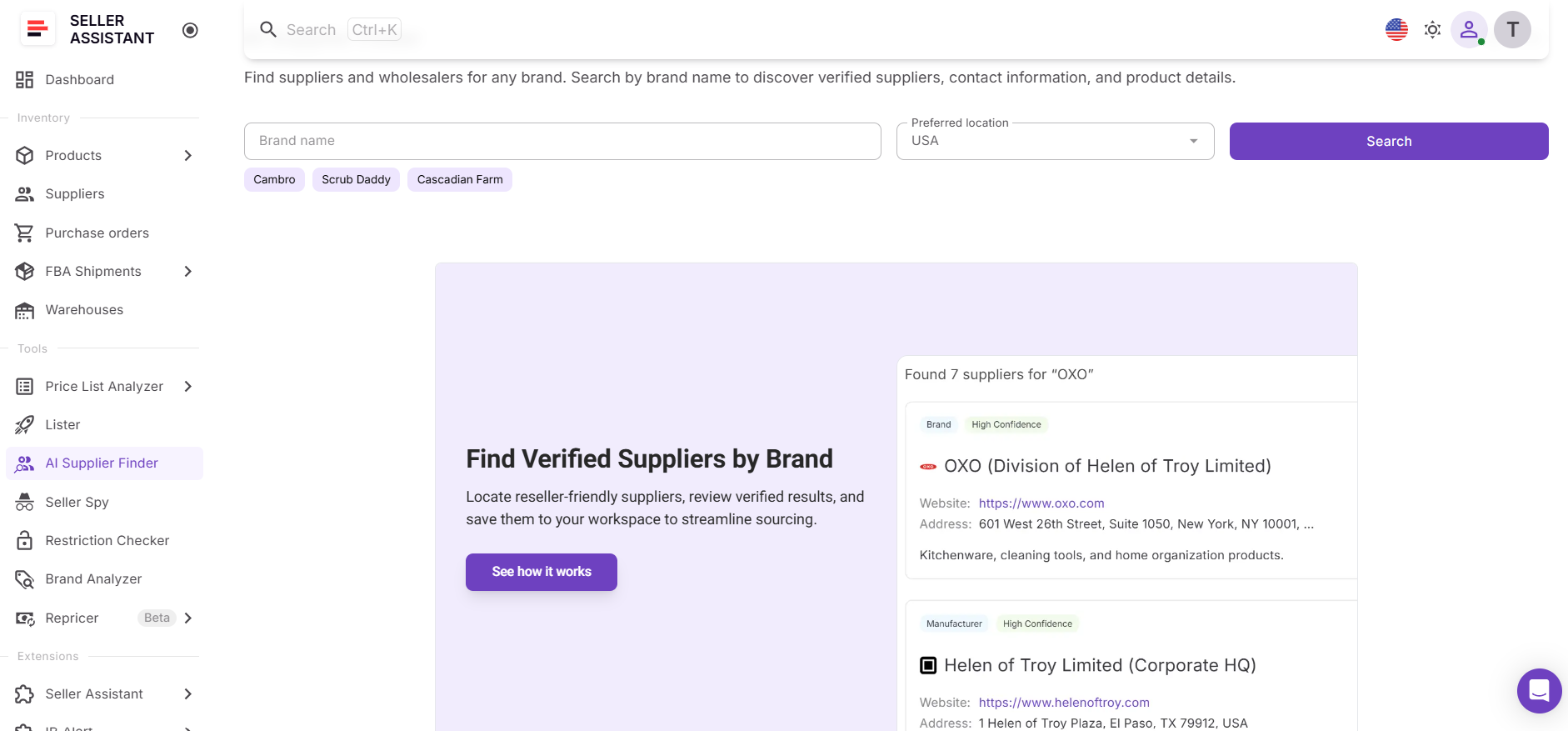Click the AI Supplier Finder icon
This screenshot has width=1568, height=731.
click(x=25, y=463)
